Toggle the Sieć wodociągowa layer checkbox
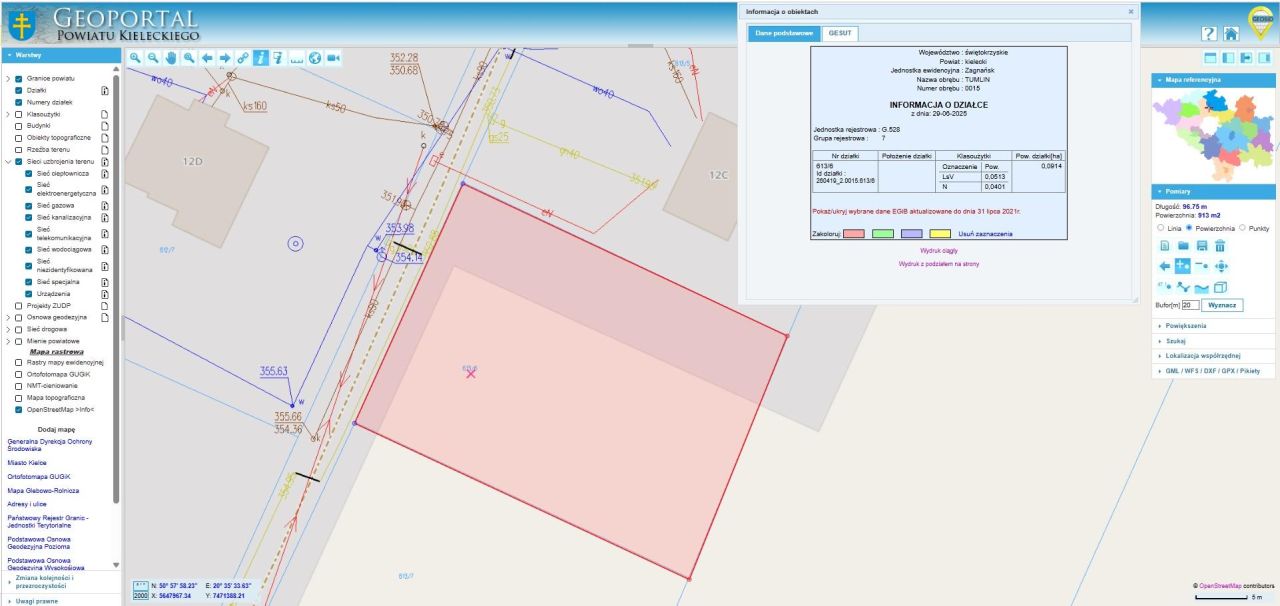Screen dimensions: 1280x606 pyautogui.click(x=28, y=249)
